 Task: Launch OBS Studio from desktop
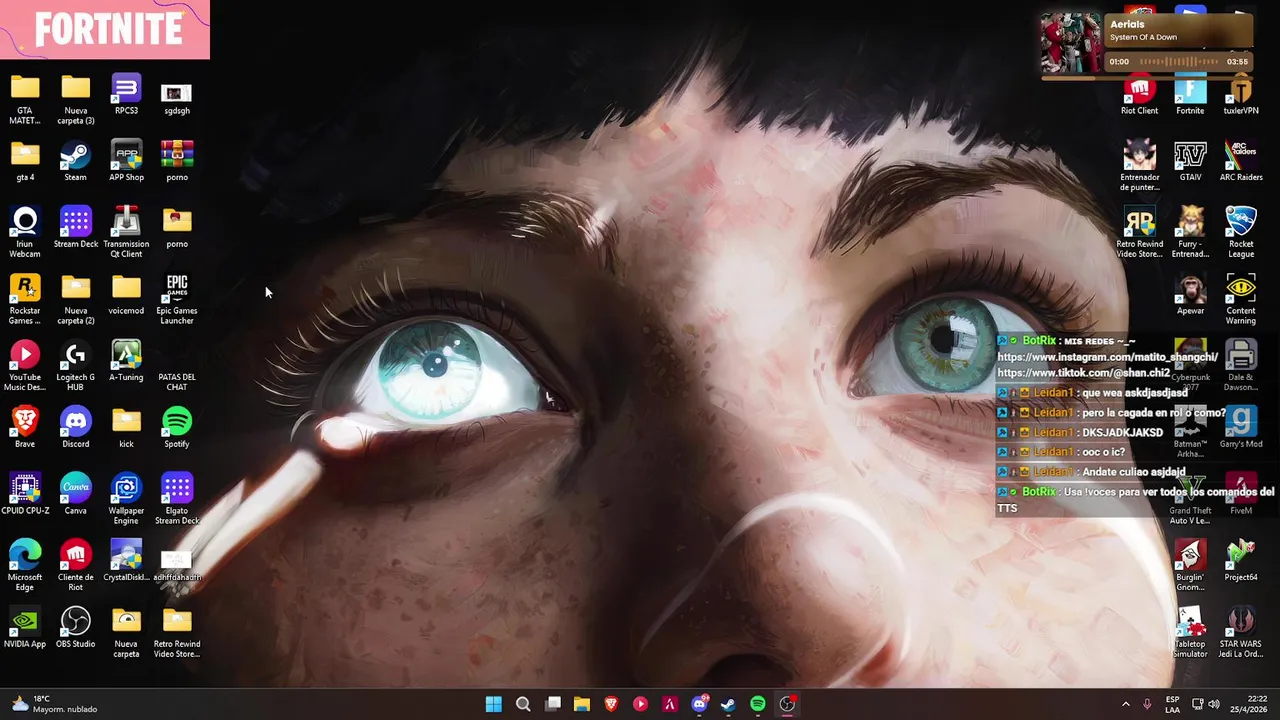tap(75, 628)
